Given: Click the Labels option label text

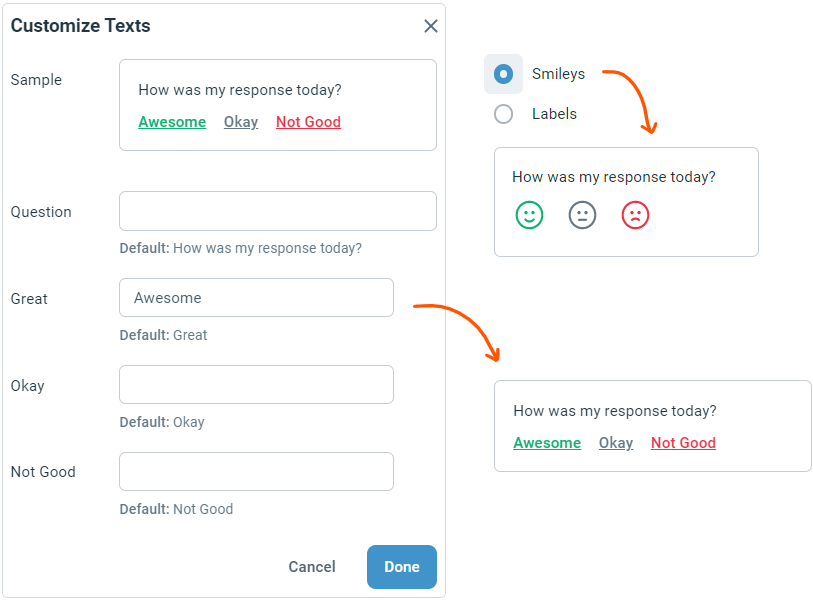Looking at the screenshot, I should click(x=554, y=114).
